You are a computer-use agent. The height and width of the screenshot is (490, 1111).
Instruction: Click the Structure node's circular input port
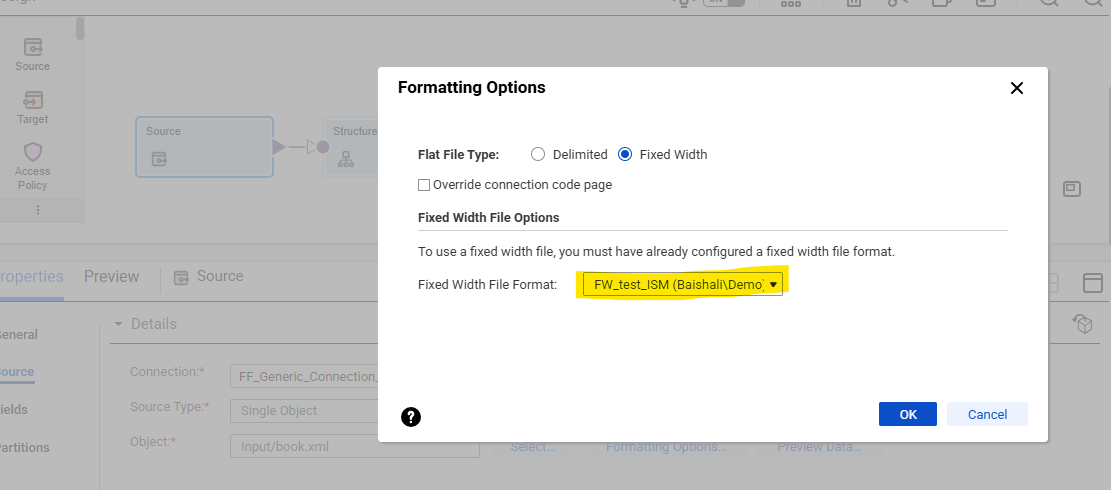323,147
